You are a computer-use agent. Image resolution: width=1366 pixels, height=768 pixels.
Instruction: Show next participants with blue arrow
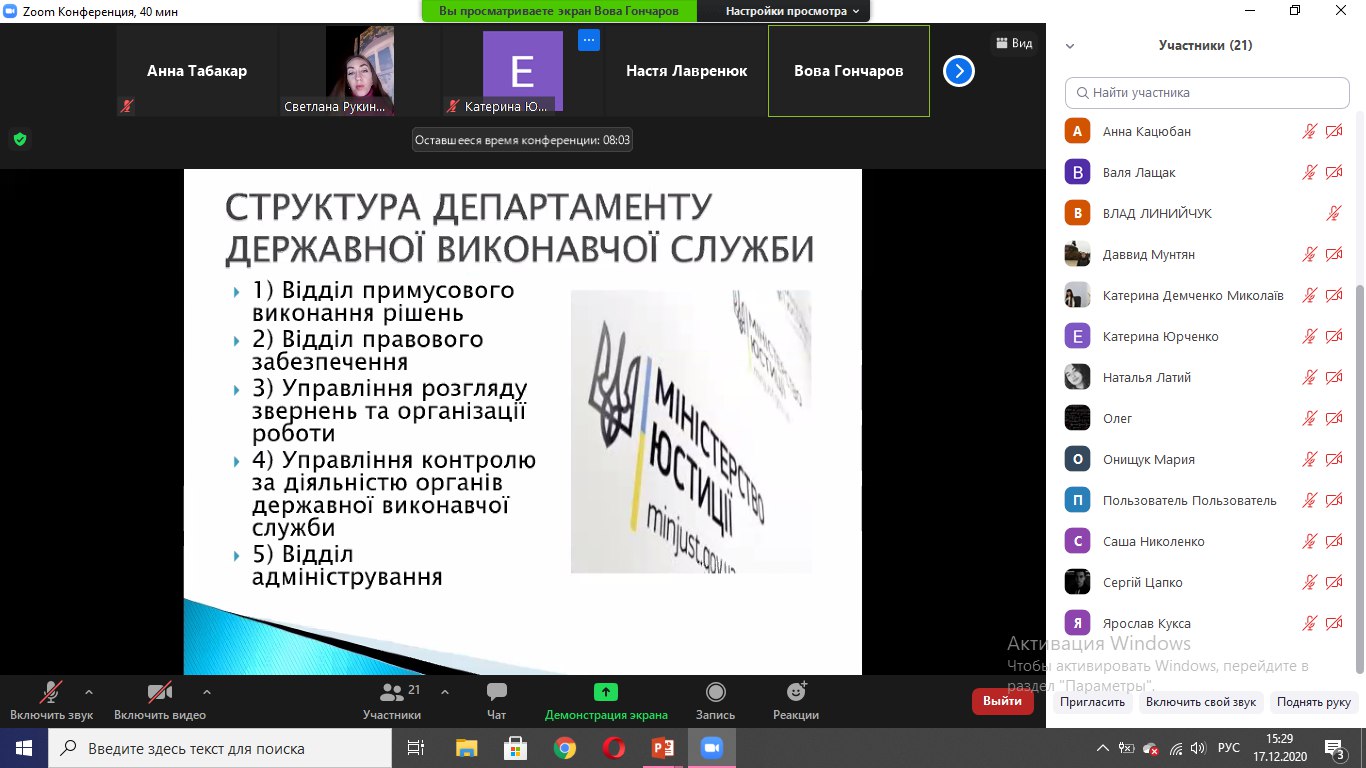(958, 71)
